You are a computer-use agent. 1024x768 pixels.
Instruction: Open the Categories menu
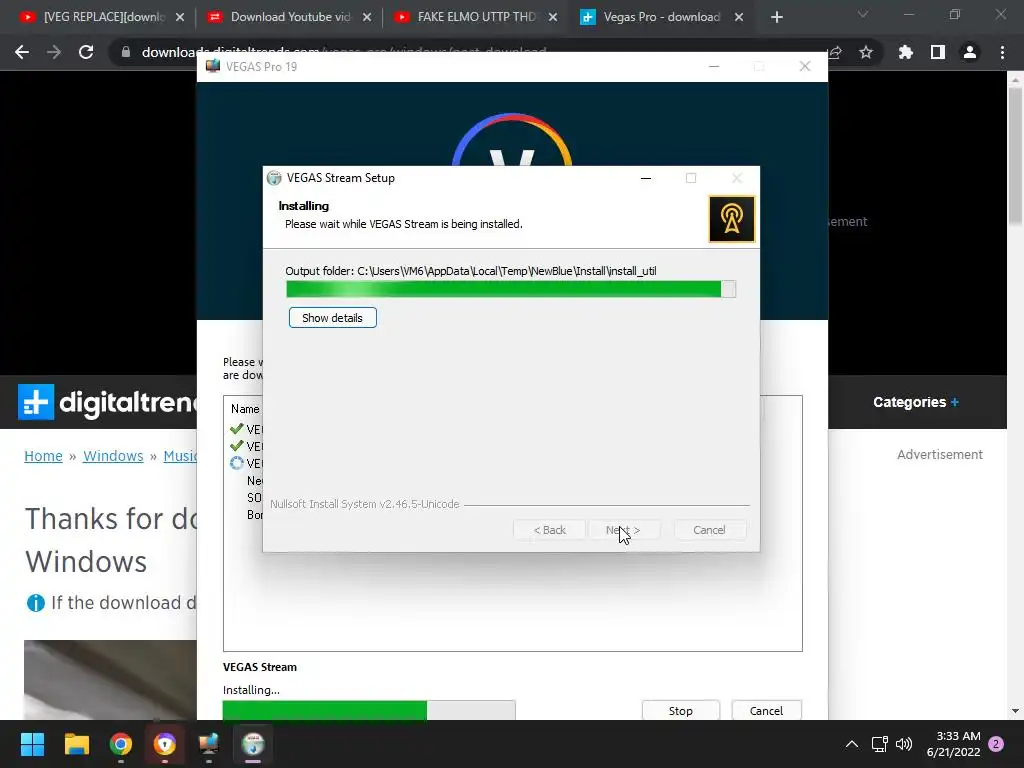(916, 402)
